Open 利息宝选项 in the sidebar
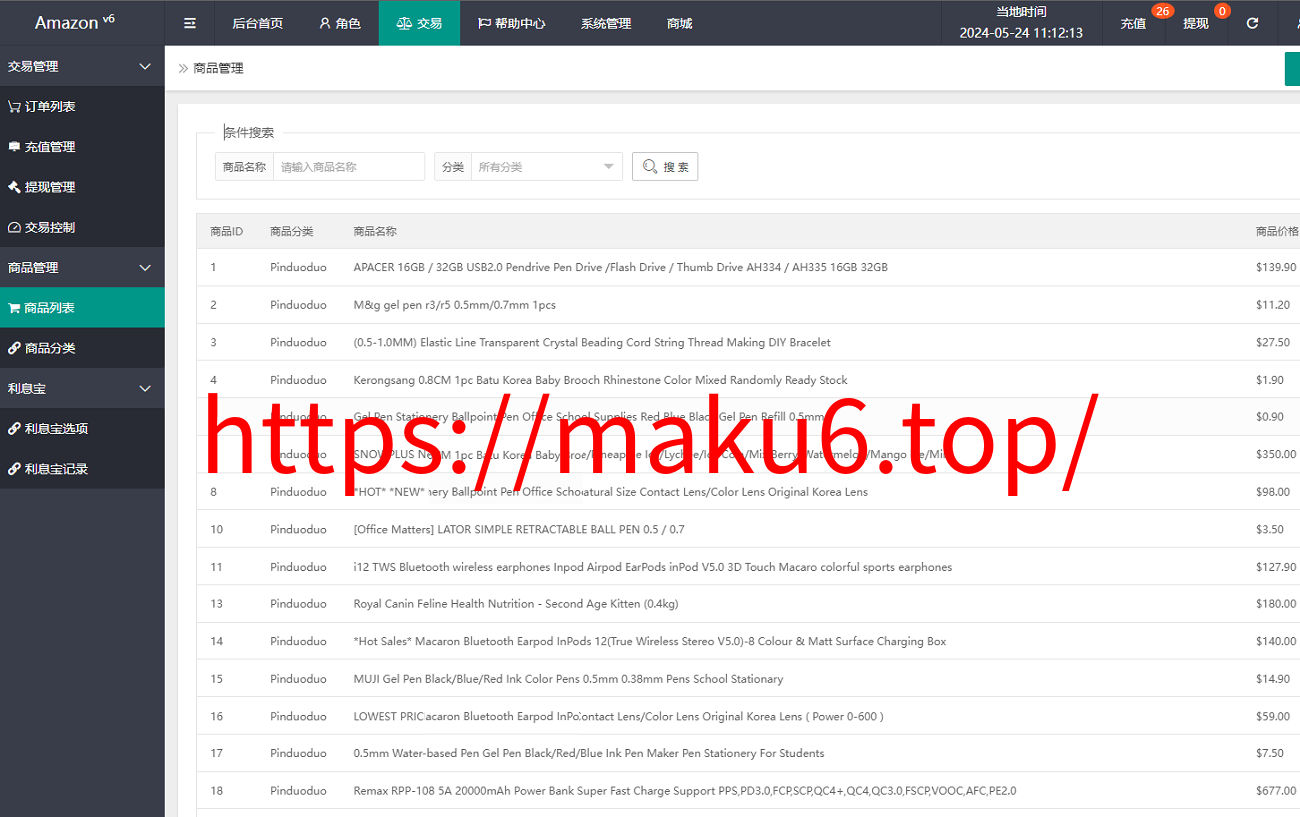 point(82,428)
